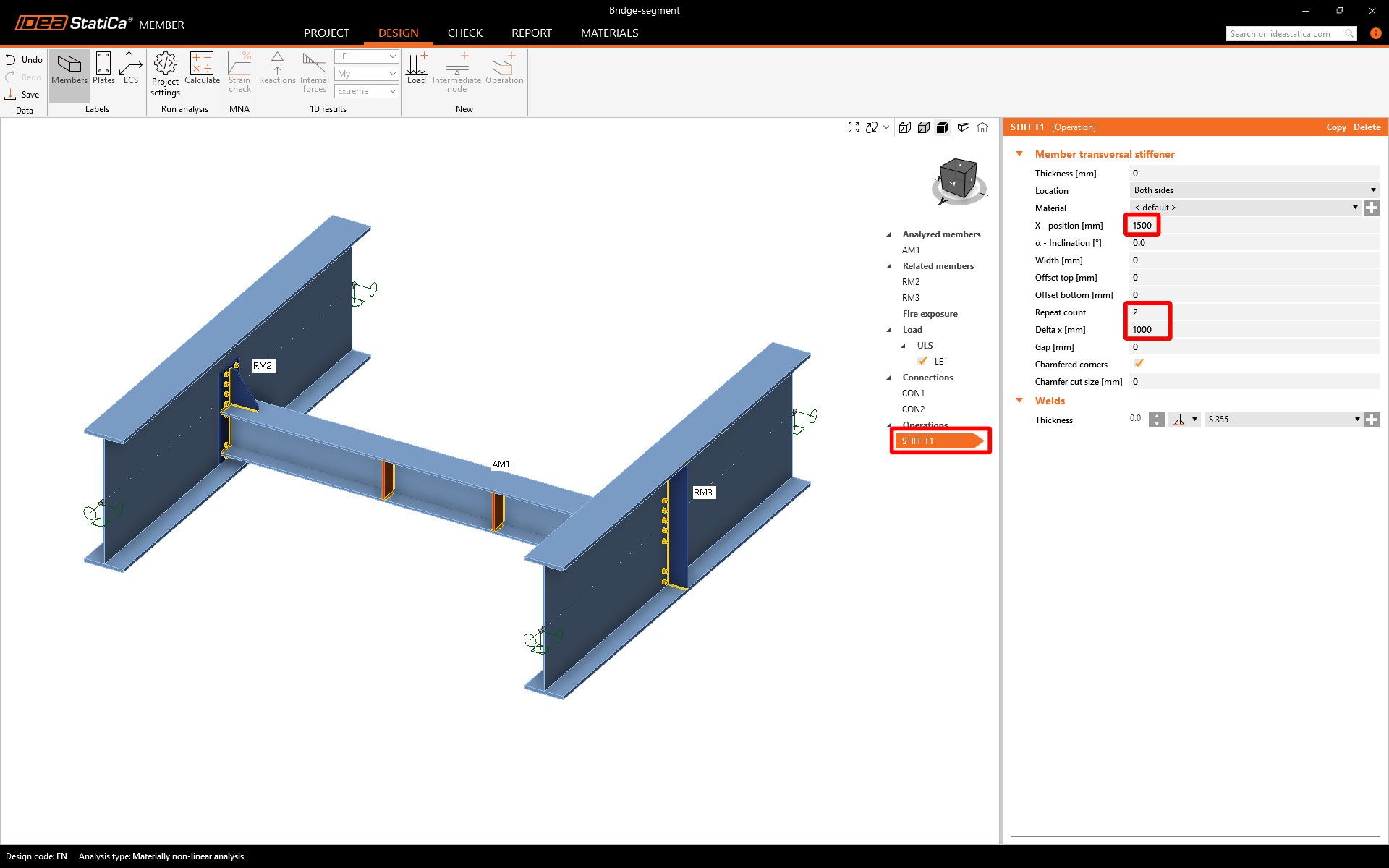Open the MATERIALS tab

(x=609, y=33)
